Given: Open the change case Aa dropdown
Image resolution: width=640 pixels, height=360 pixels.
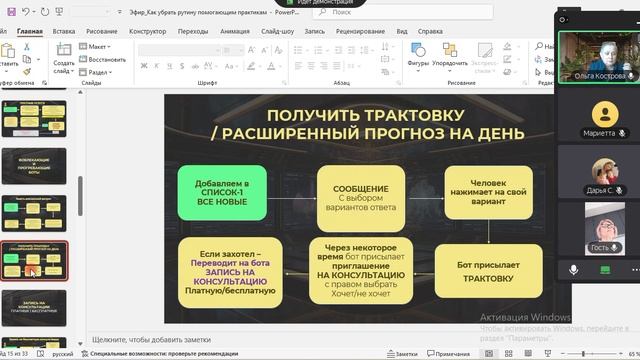Looking at the screenshot, I should click(x=231, y=66).
